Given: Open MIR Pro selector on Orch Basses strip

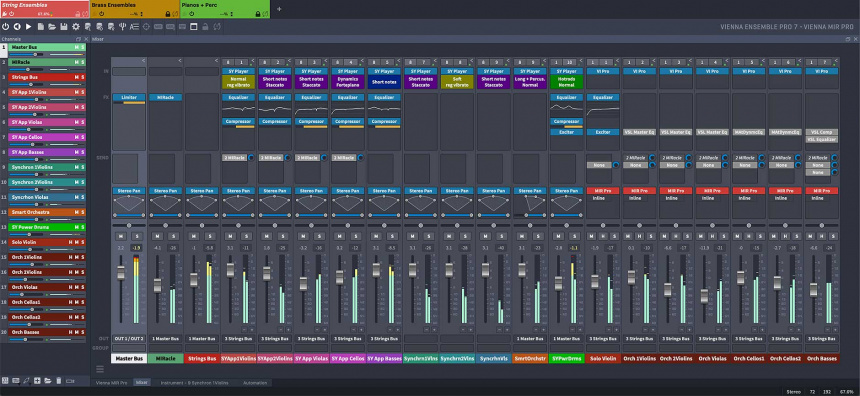Looking at the screenshot, I should pos(821,191).
